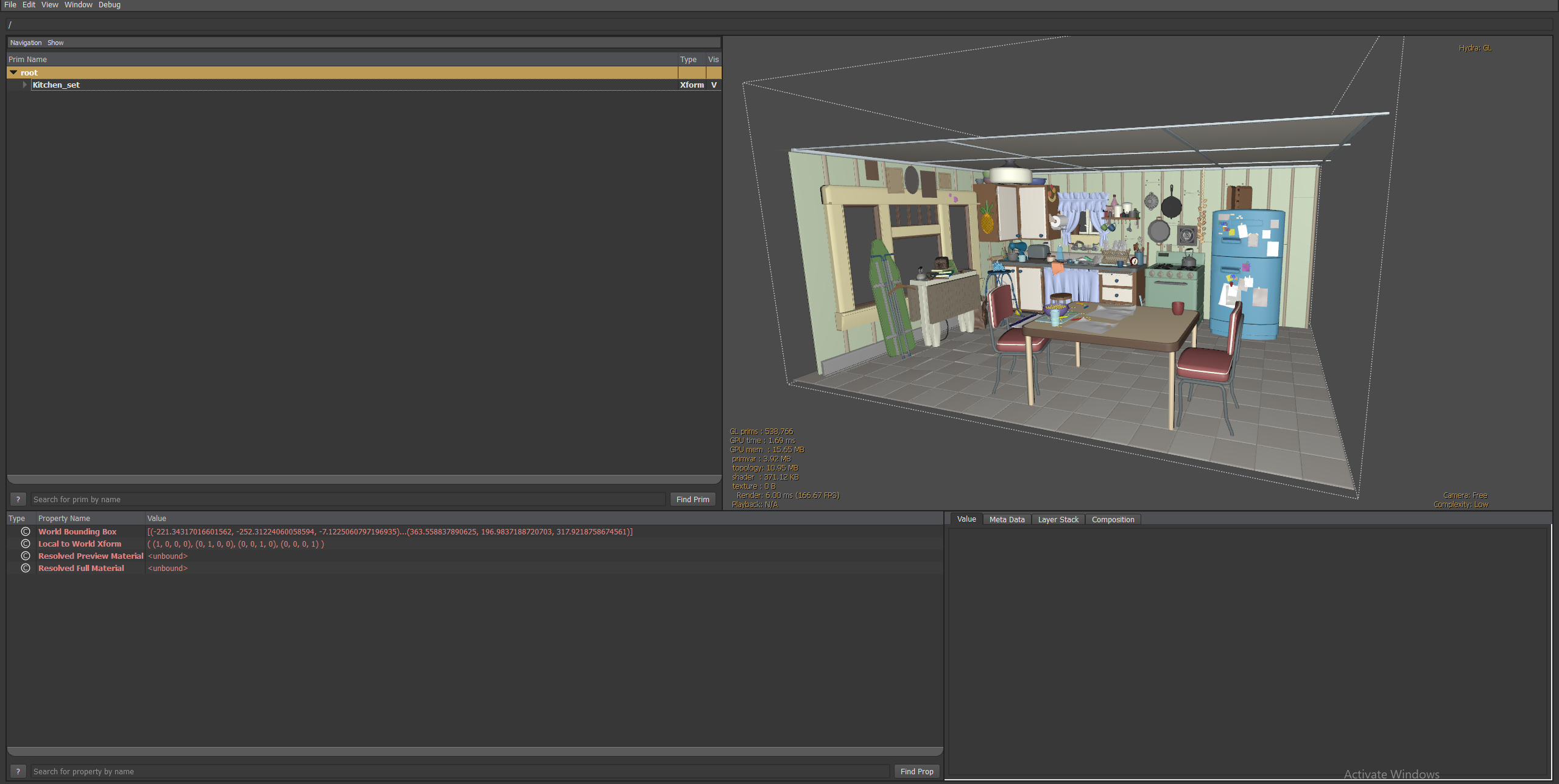This screenshot has width=1559, height=784.
Task: Click the World Bounding Box value text
Action: coord(390,531)
